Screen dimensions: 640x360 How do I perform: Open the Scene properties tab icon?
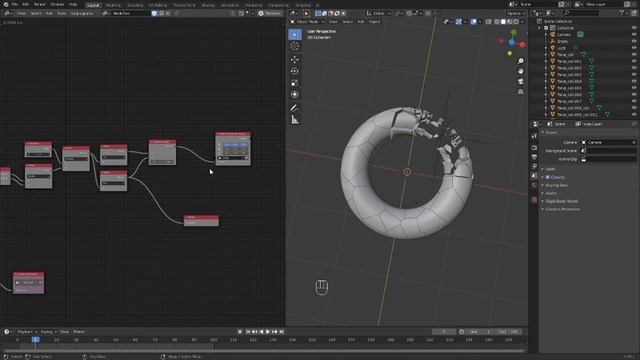534,176
